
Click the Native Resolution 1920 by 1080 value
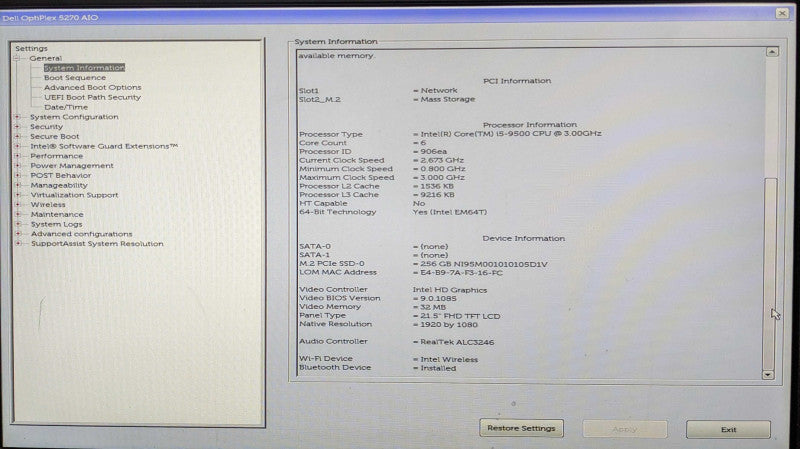click(x=449, y=325)
